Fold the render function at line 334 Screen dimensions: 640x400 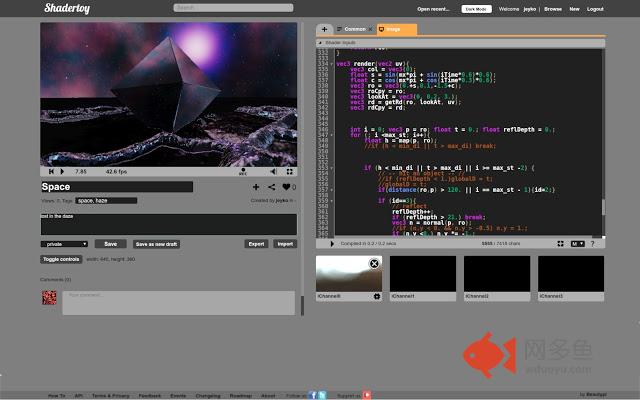(332, 64)
